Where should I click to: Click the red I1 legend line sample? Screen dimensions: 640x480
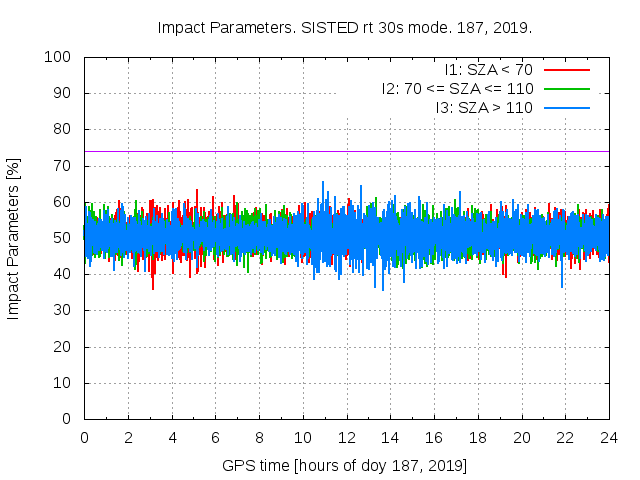pos(565,70)
